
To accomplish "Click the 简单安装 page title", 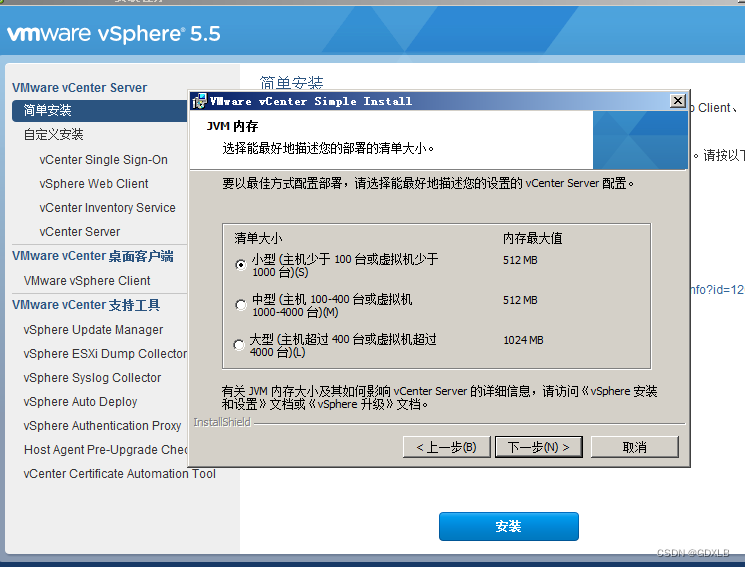I will click(x=291, y=83).
